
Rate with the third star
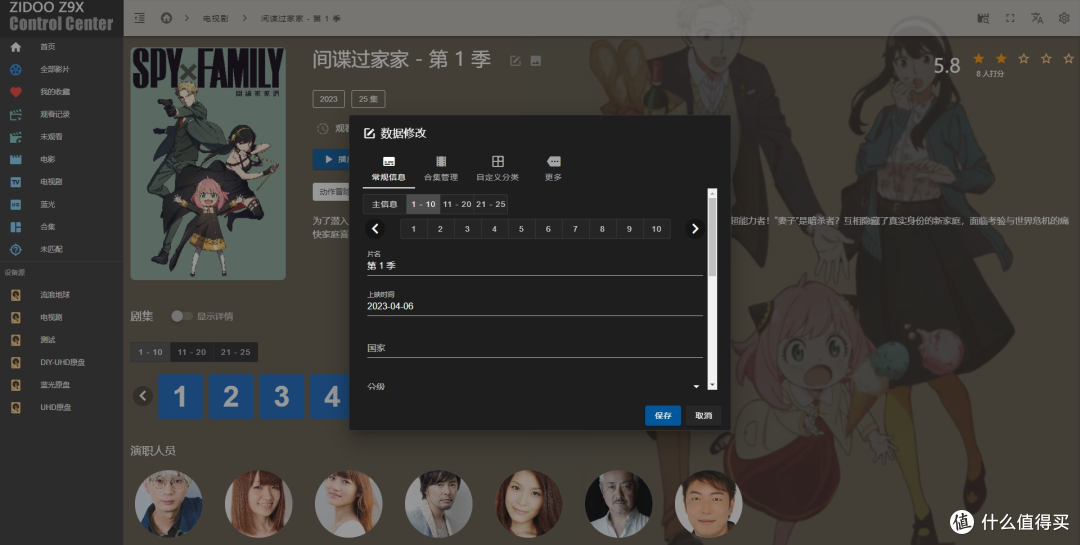(x=1024, y=59)
